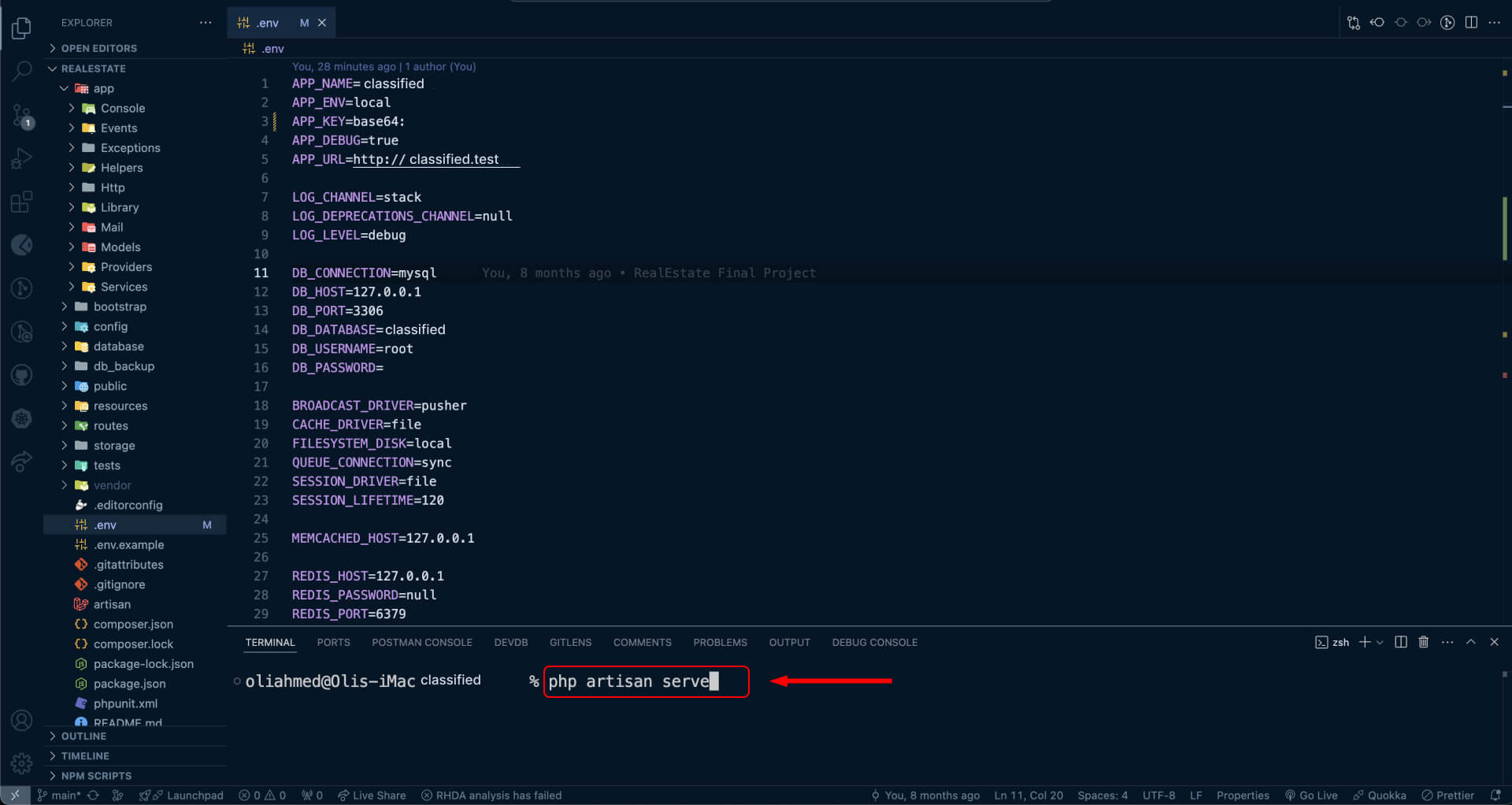
Task: Switch to the DEBUG CONSOLE tab
Action: coord(874,643)
